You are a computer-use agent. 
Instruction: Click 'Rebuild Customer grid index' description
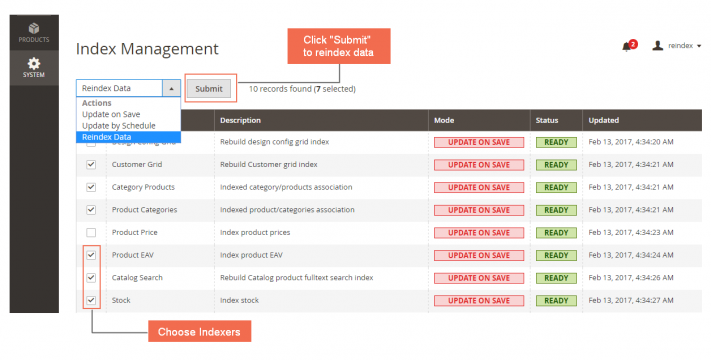(269, 164)
